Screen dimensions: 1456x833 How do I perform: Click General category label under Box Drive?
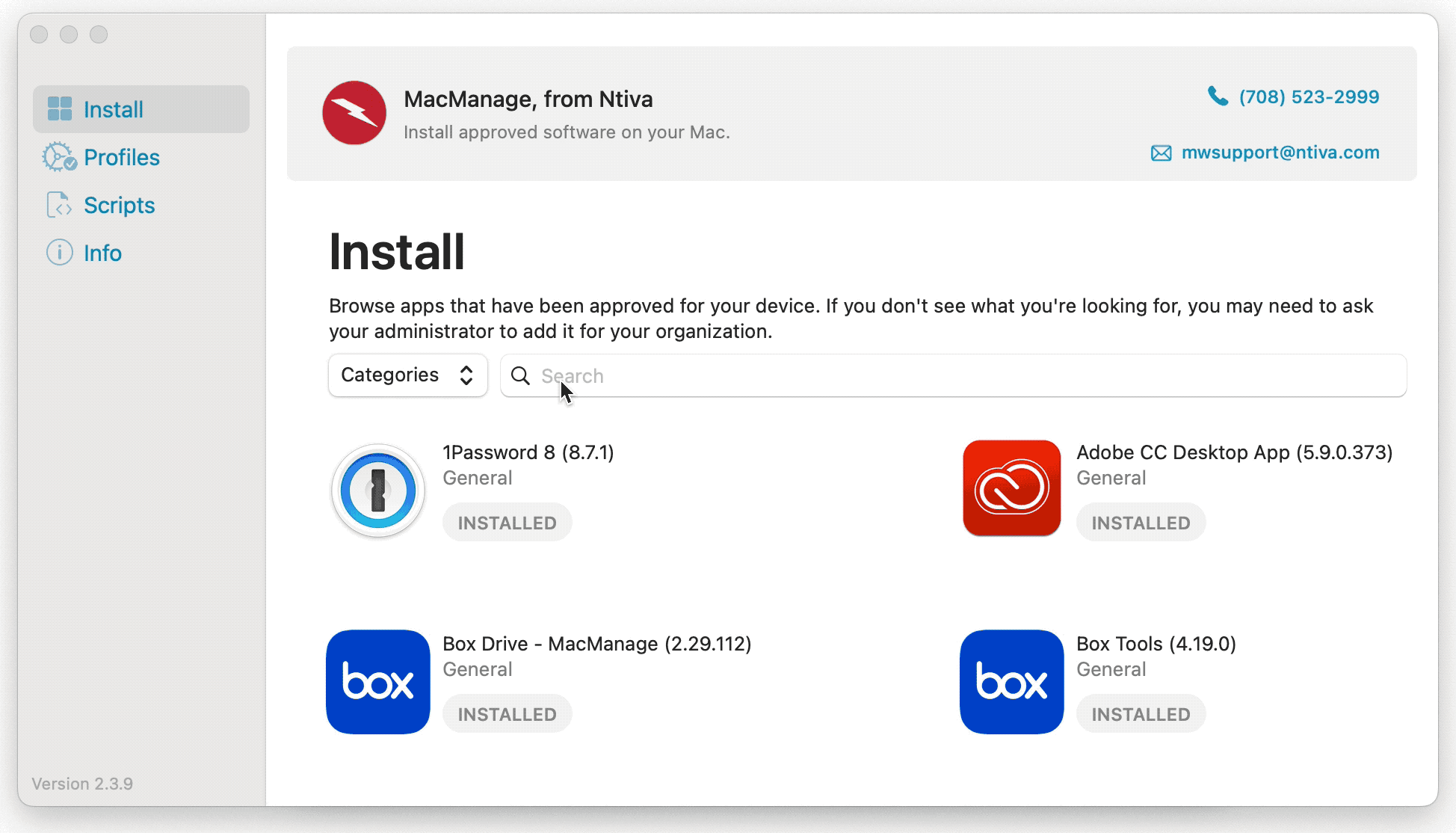pos(478,669)
